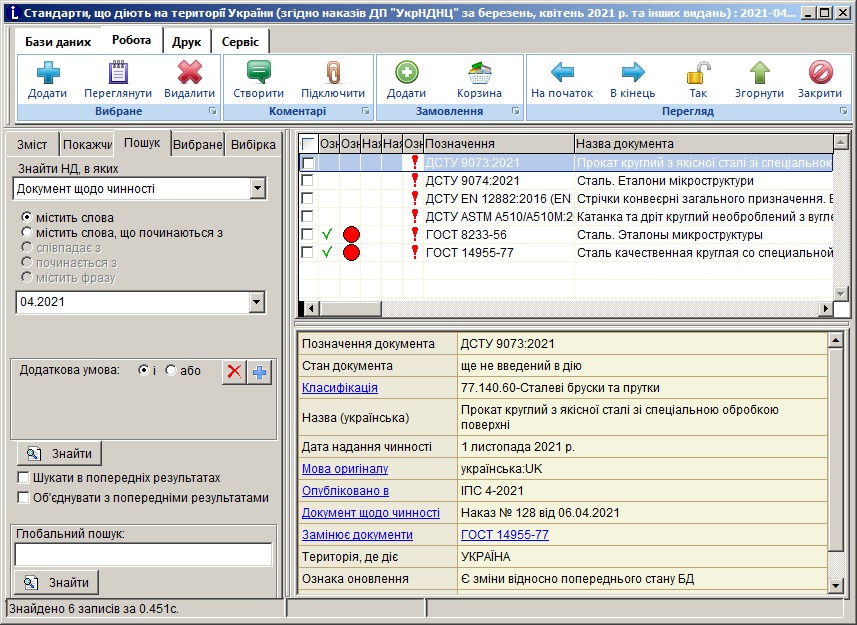Open the 'Опубліковано в' link
This screenshot has width=857, height=625.
point(345,491)
